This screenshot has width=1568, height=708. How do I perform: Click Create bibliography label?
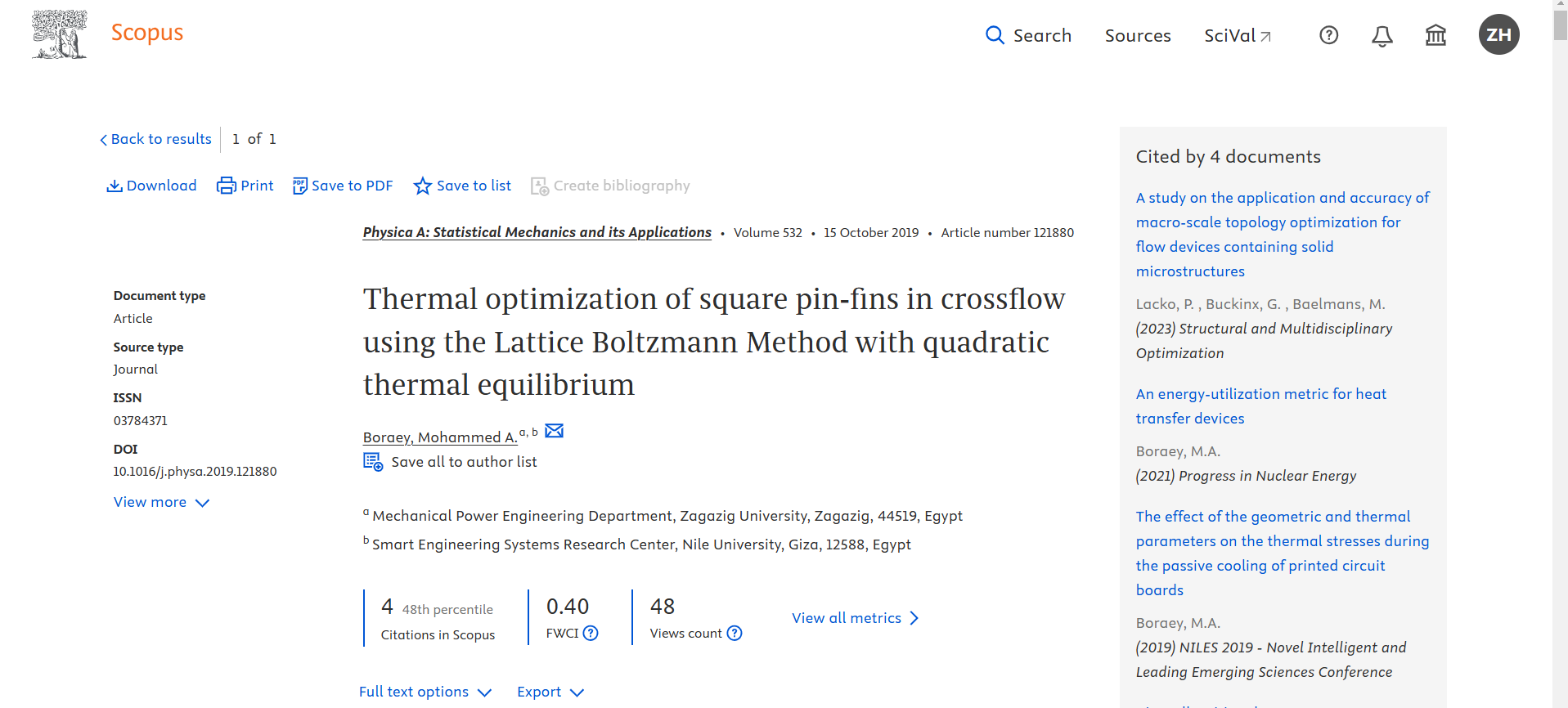pyautogui.click(x=622, y=186)
